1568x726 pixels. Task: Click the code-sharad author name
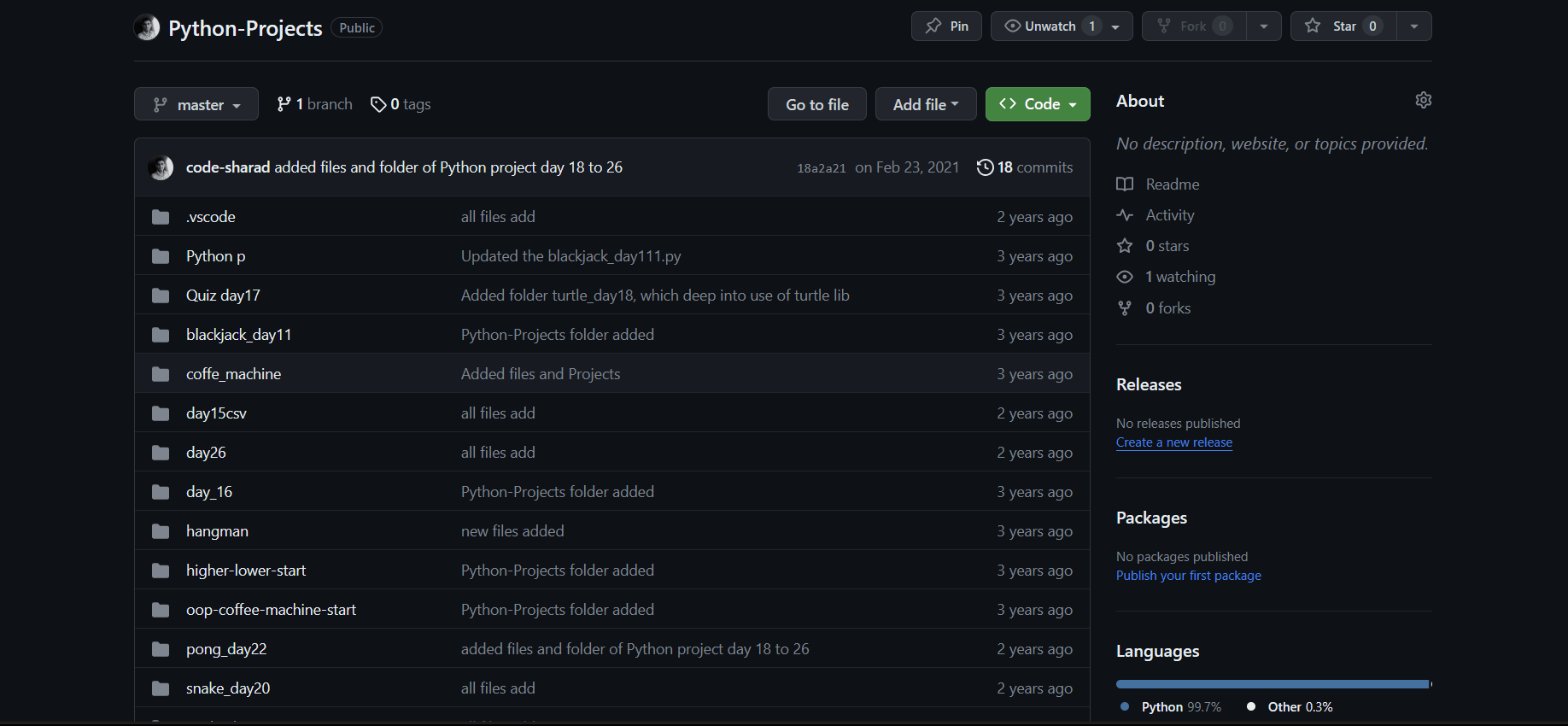[x=228, y=167]
